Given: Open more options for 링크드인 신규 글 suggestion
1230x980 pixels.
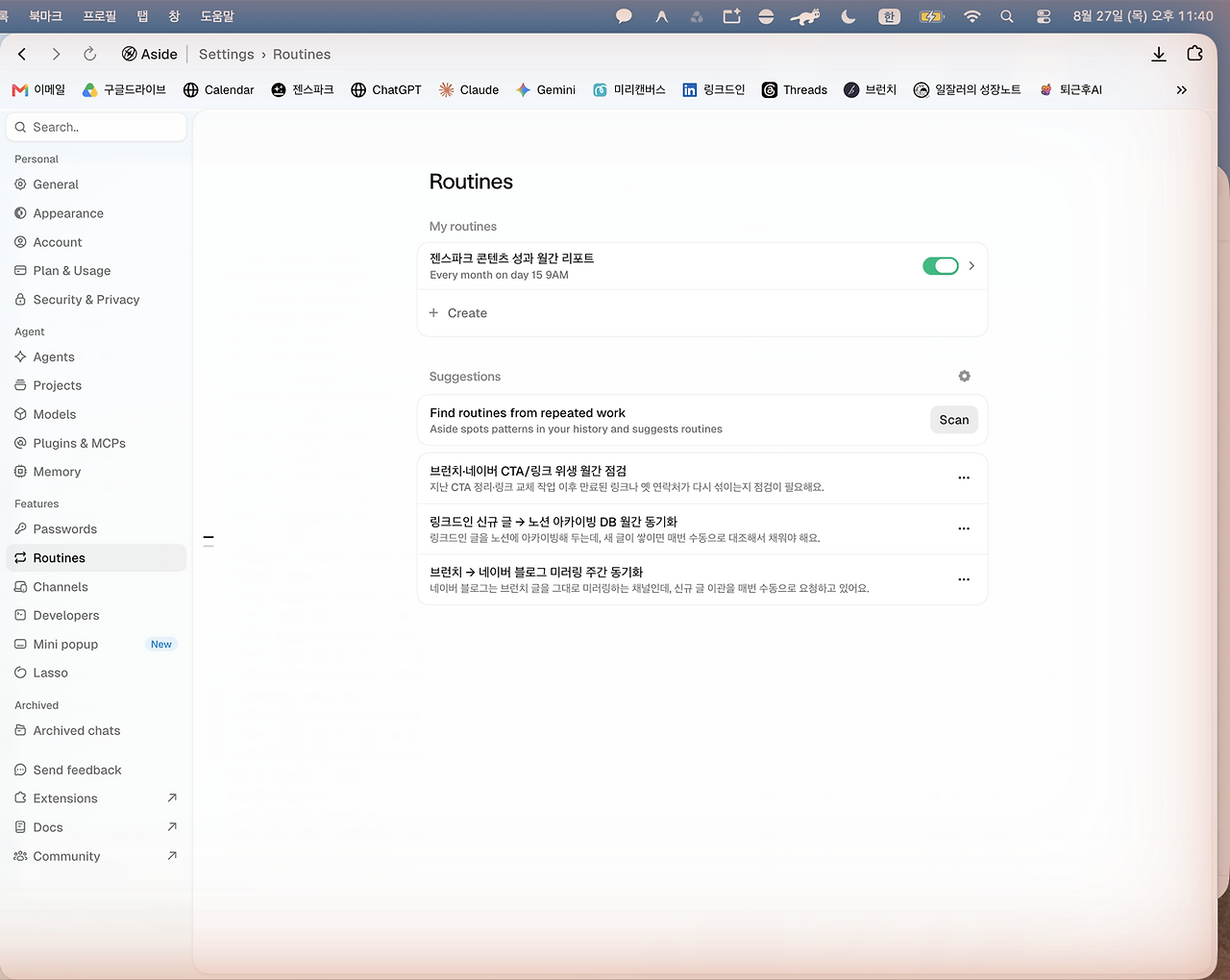Looking at the screenshot, I should (x=964, y=528).
